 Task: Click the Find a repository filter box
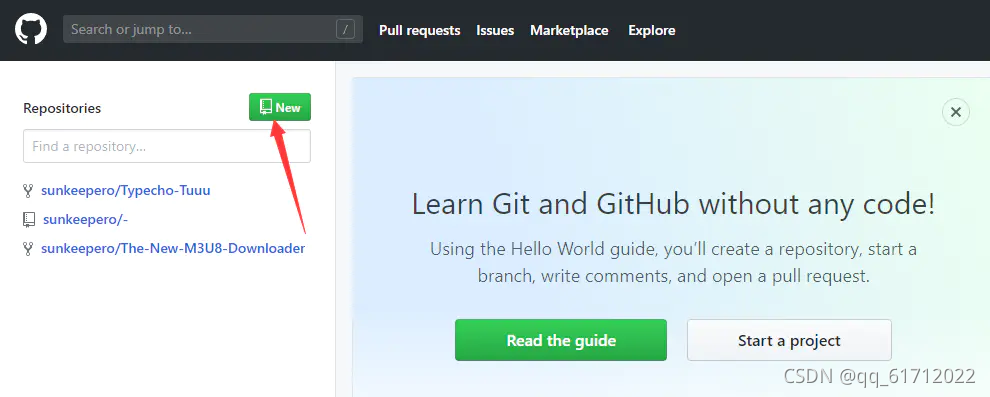pyautogui.click(x=167, y=146)
